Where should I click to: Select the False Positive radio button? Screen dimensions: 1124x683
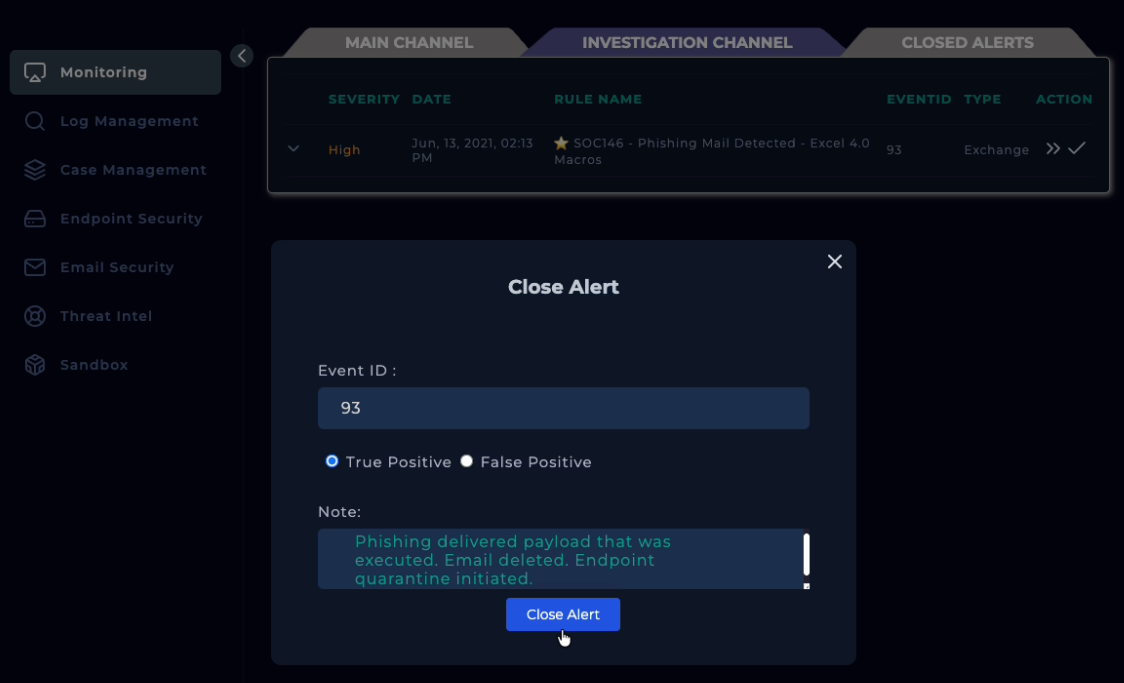click(x=467, y=461)
